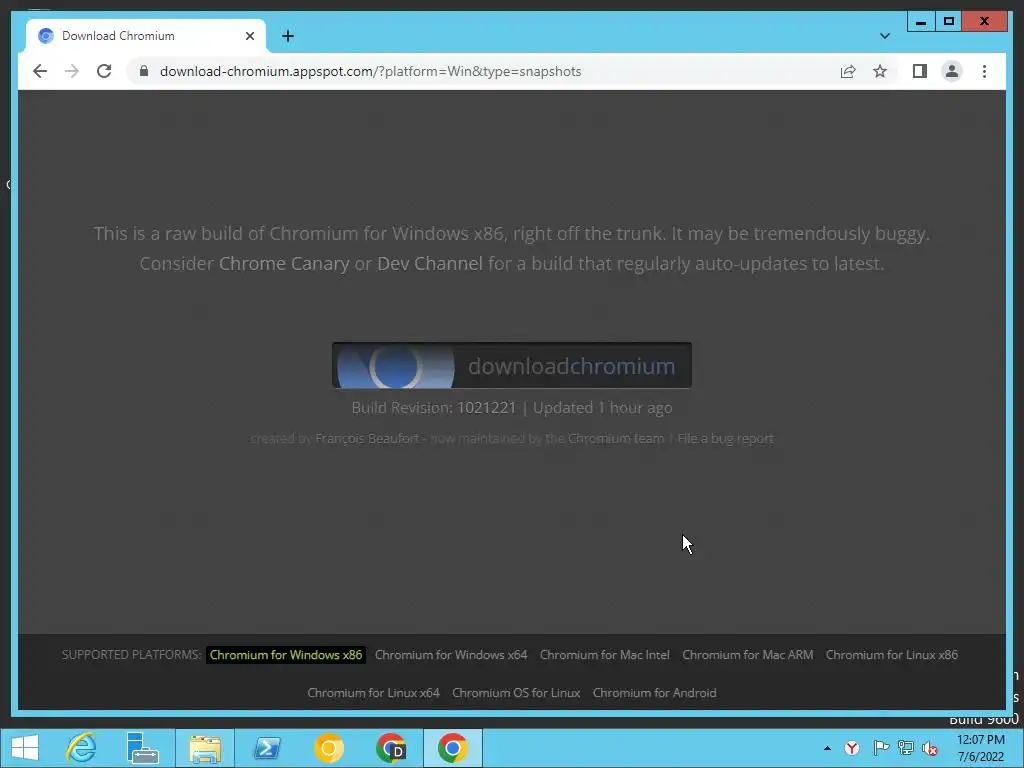
Task: Open Server Manager from the taskbar
Action: click(x=142, y=748)
